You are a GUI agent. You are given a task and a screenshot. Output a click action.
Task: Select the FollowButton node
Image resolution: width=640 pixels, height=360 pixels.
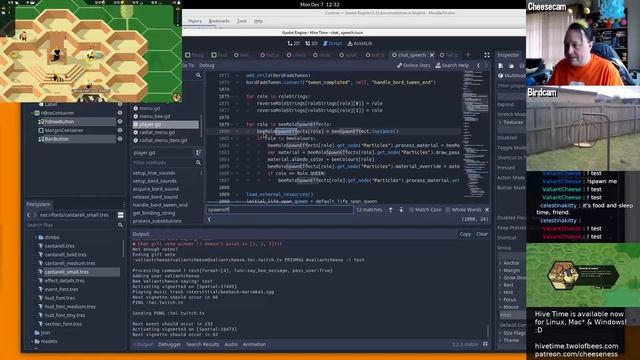[59, 122]
